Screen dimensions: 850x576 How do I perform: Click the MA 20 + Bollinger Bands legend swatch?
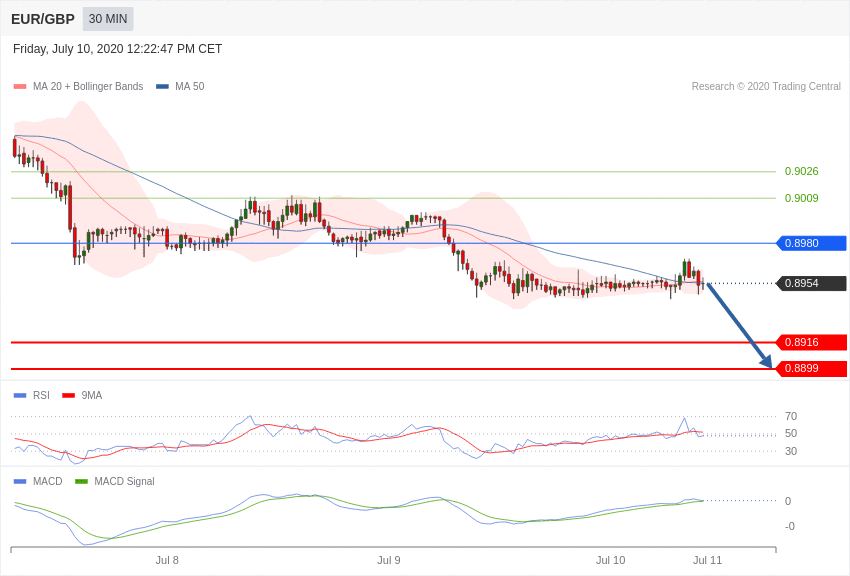pyautogui.click(x=20, y=86)
